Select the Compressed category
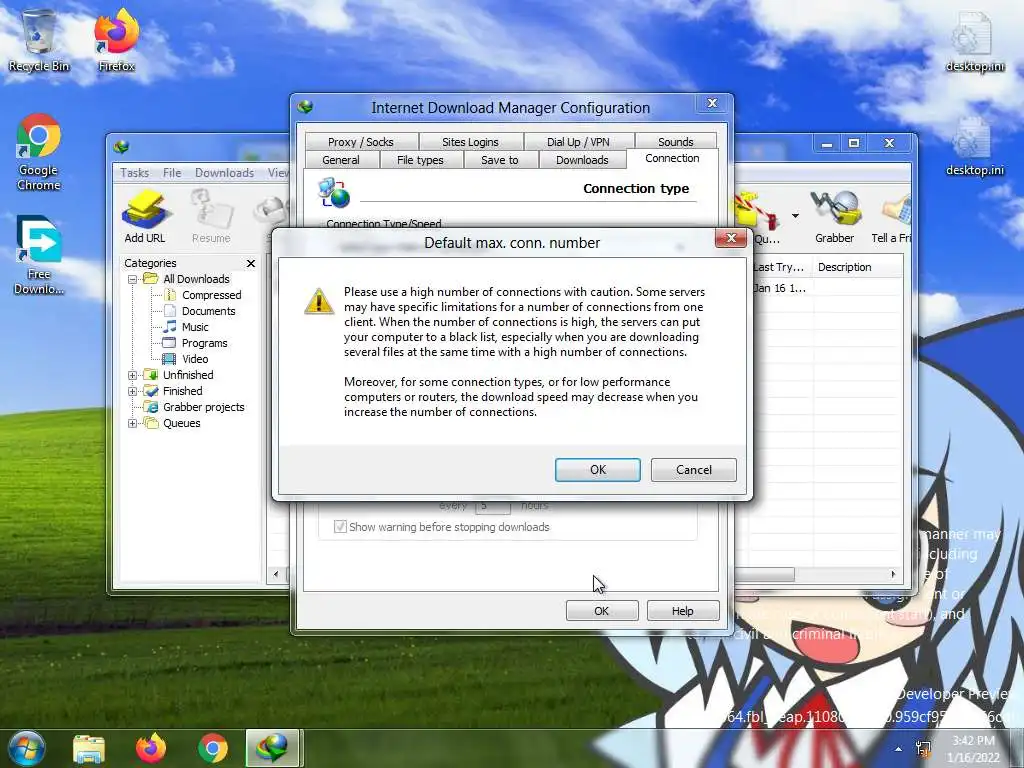This screenshot has width=1024, height=768. coord(212,295)
